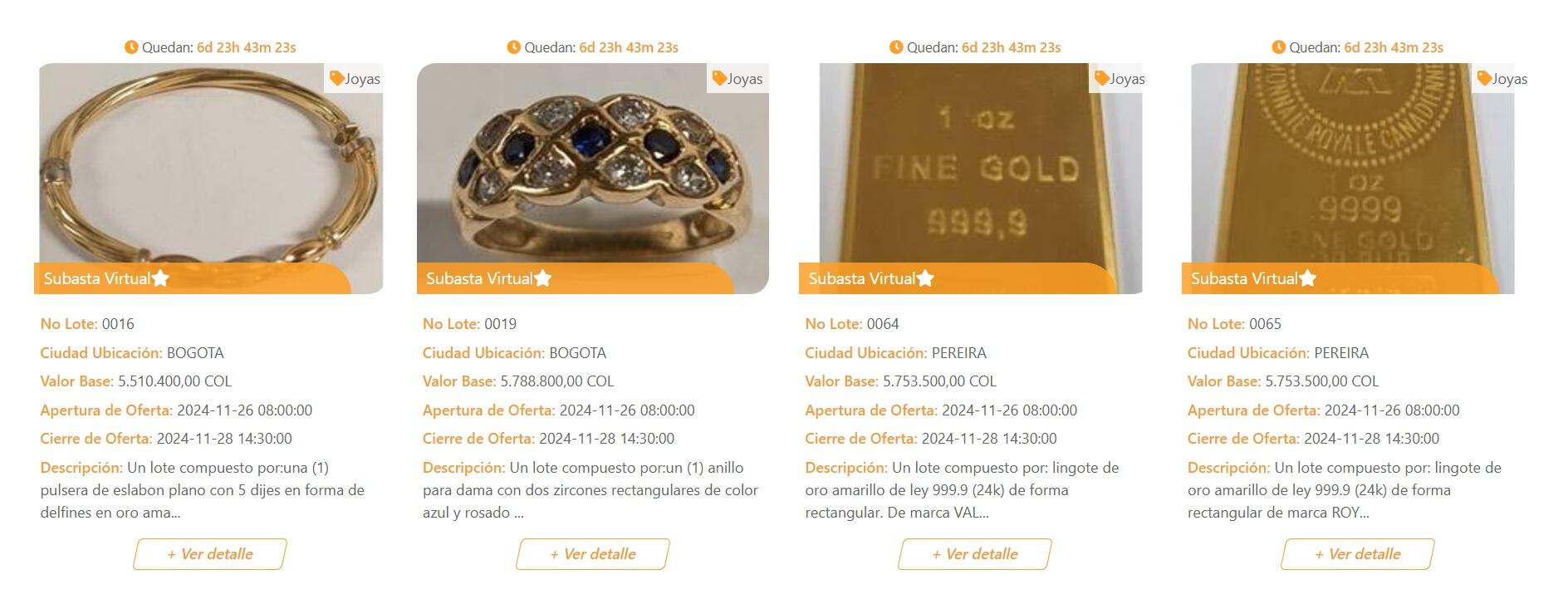Click the Joyas tag icon on lot 0064
This screenshot has height=614, width=1568.
tap(1102, 79)
